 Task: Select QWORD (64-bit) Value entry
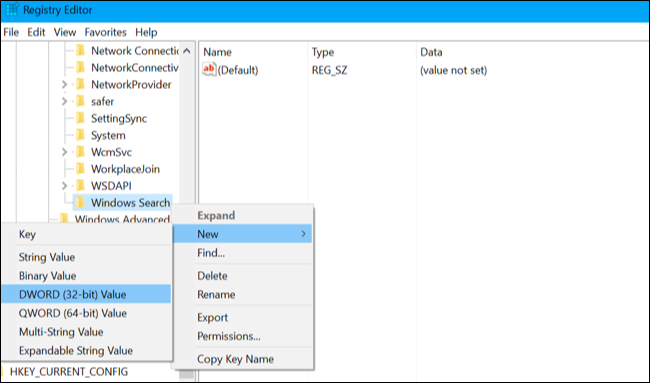[x=73, y=313]
